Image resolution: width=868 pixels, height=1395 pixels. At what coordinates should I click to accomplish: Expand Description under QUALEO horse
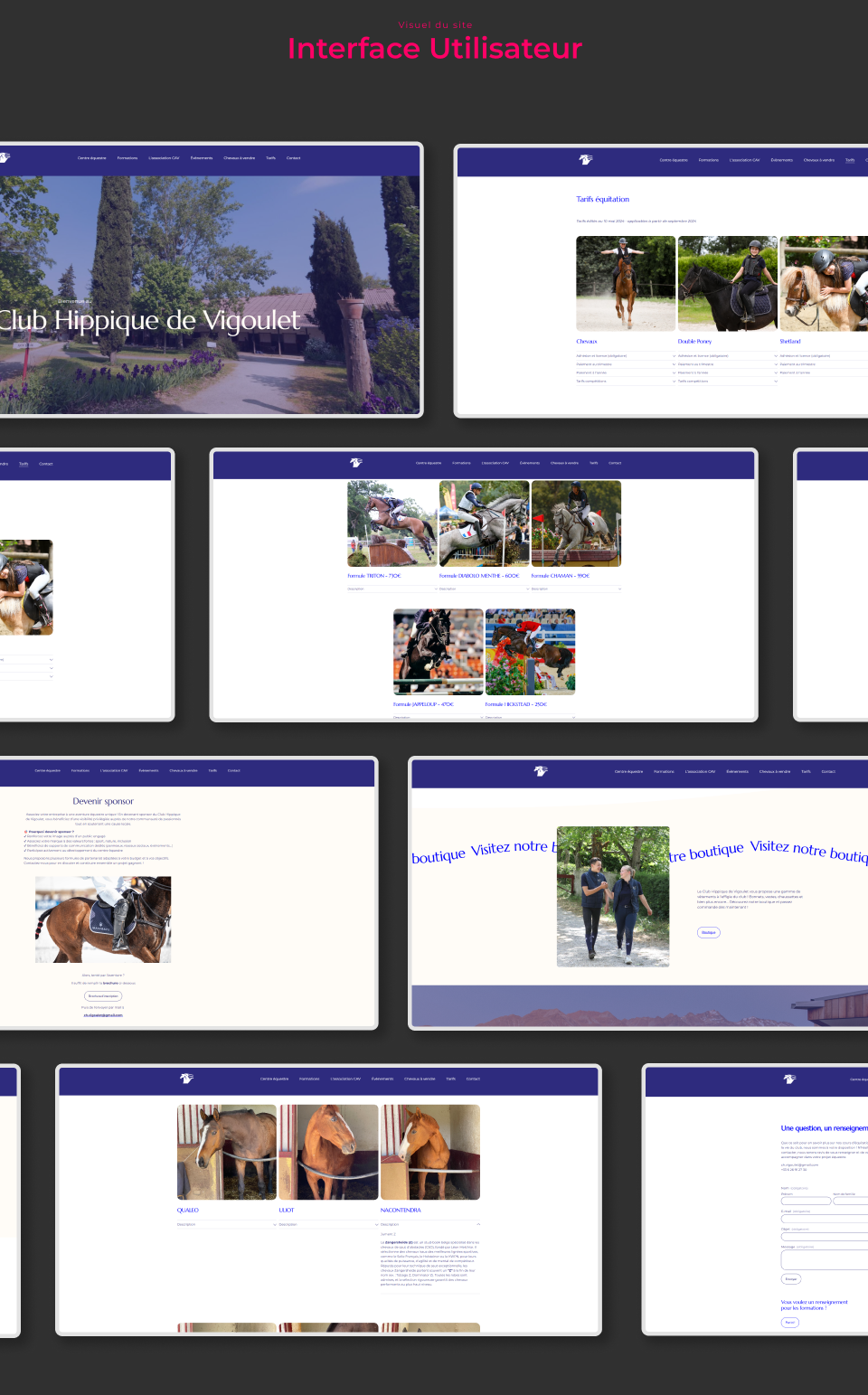point(227,1224)
